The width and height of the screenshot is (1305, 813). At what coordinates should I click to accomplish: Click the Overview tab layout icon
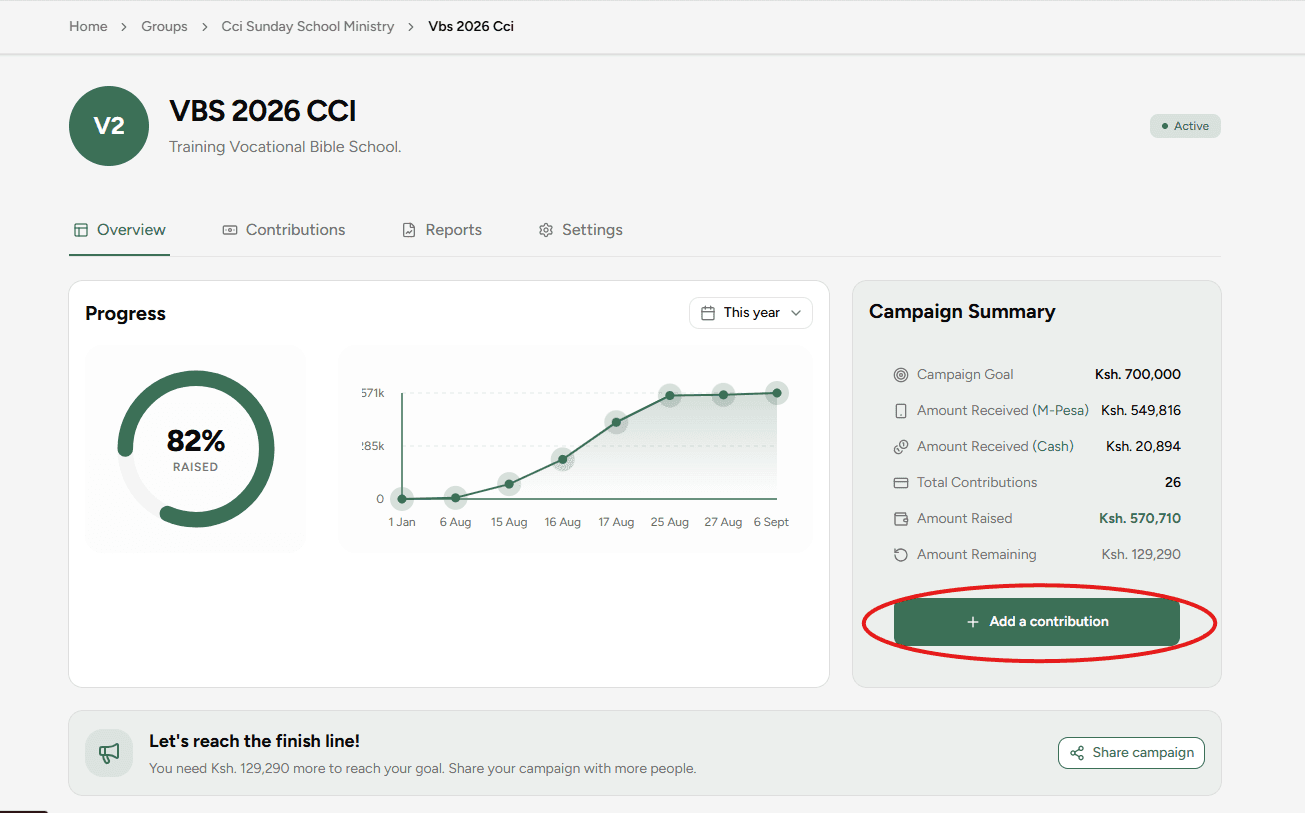tap(81, 230)
